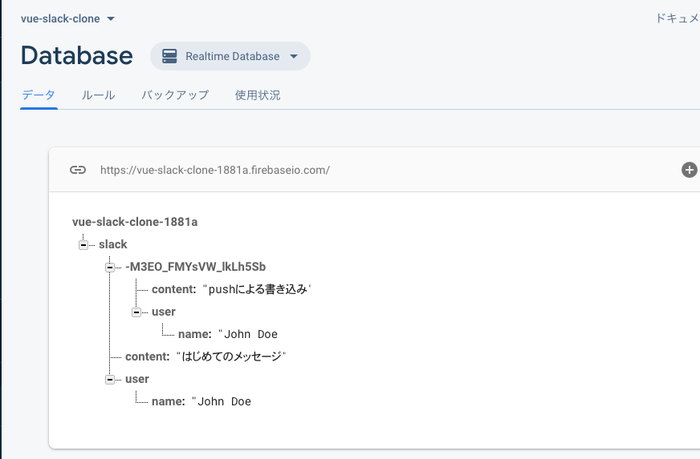The width and height of the screenshot is (700, 459).
Task: Collapse the user node directly under slack
Action: [x=110, y=380]
